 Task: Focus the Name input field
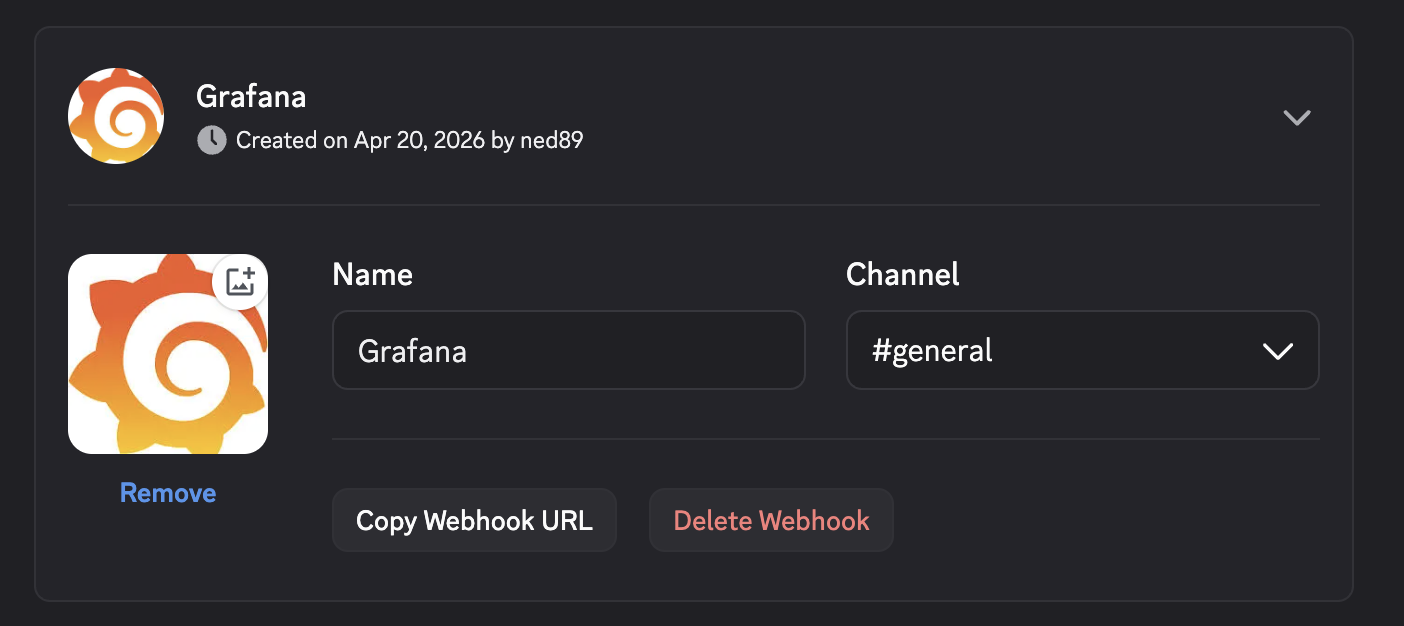[x=568, y=350]
